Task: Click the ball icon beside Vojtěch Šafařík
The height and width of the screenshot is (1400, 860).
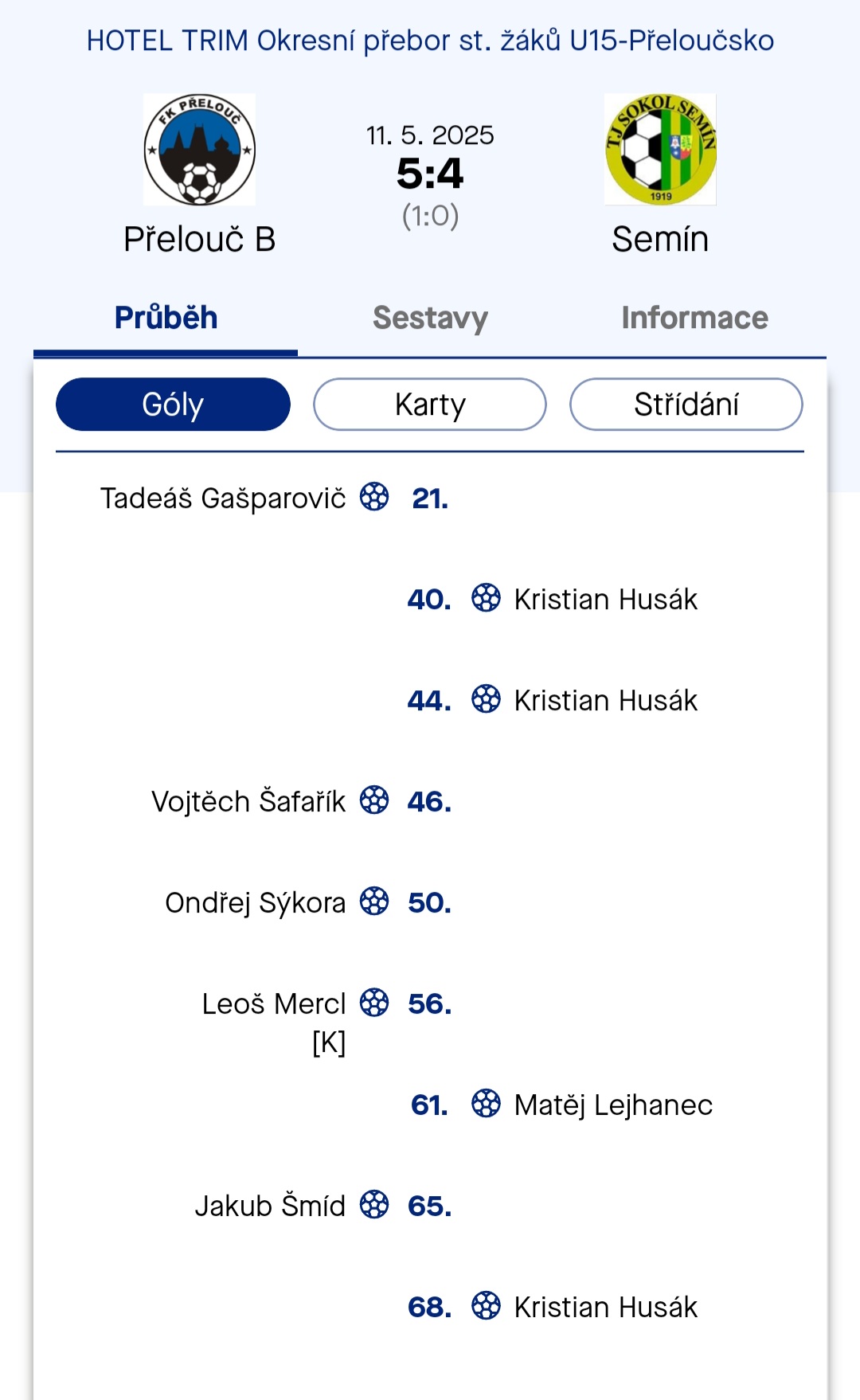Action: point(374,800)
